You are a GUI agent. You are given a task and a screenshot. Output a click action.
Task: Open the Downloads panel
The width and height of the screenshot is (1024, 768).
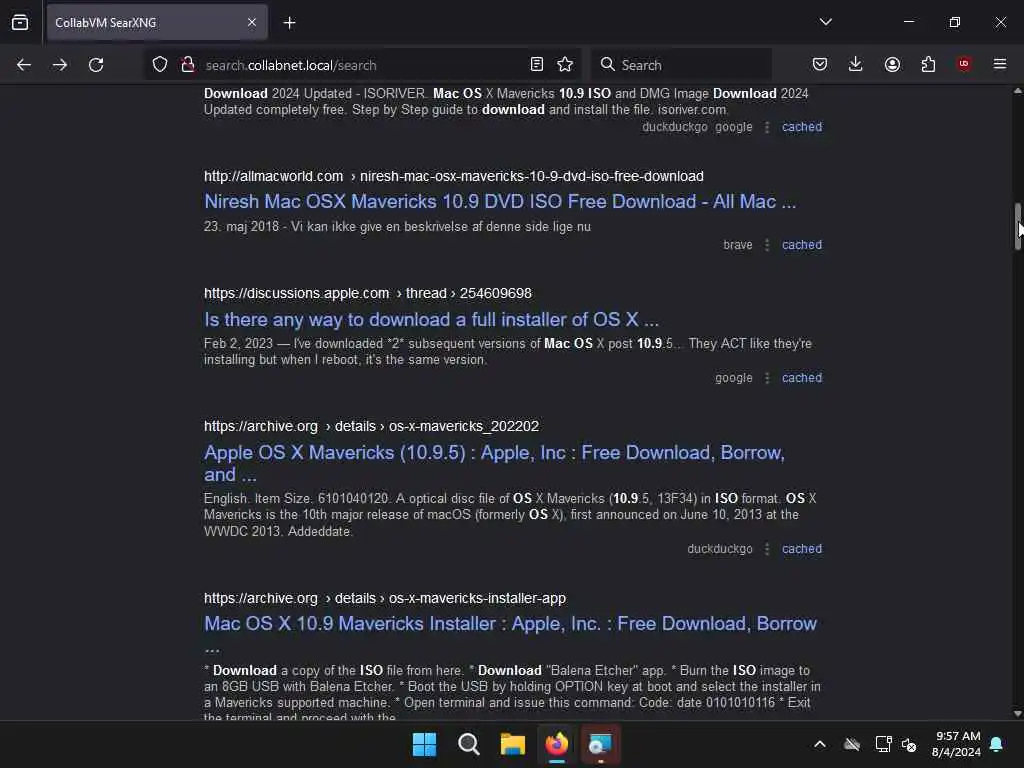(x=856, y=64)
